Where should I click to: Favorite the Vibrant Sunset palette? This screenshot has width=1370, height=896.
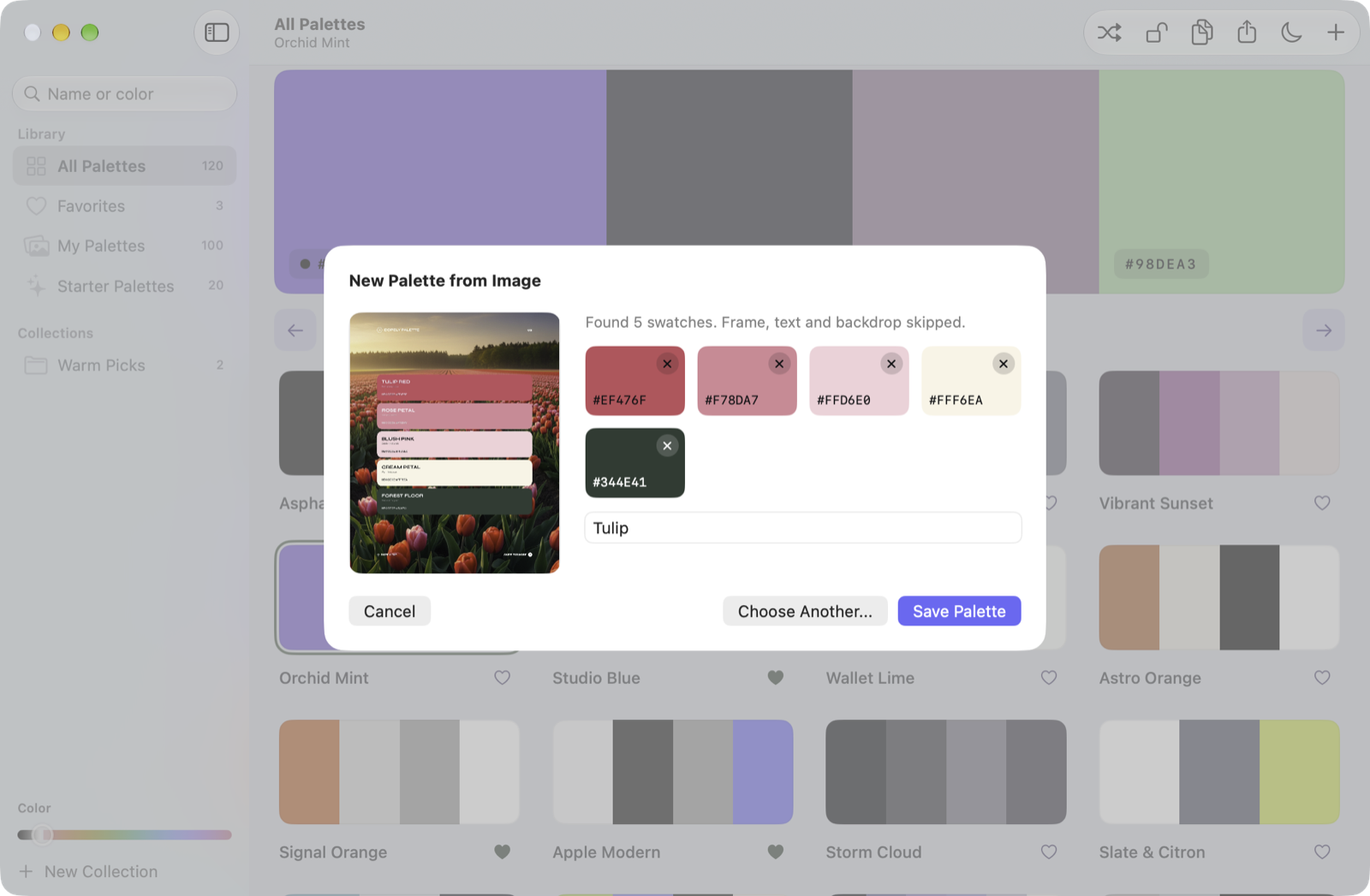pyautogui.click(x=1322, y=503)
